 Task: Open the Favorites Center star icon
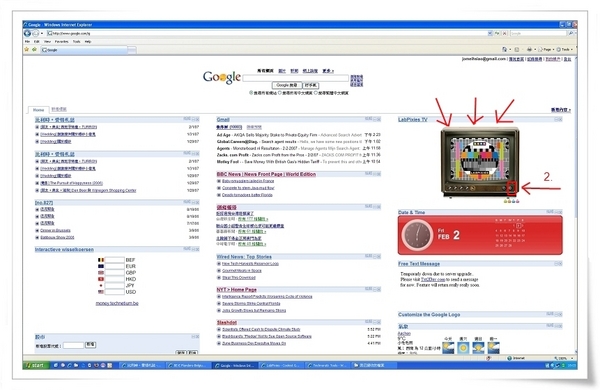pyautogui.click(x=26, y=49)
